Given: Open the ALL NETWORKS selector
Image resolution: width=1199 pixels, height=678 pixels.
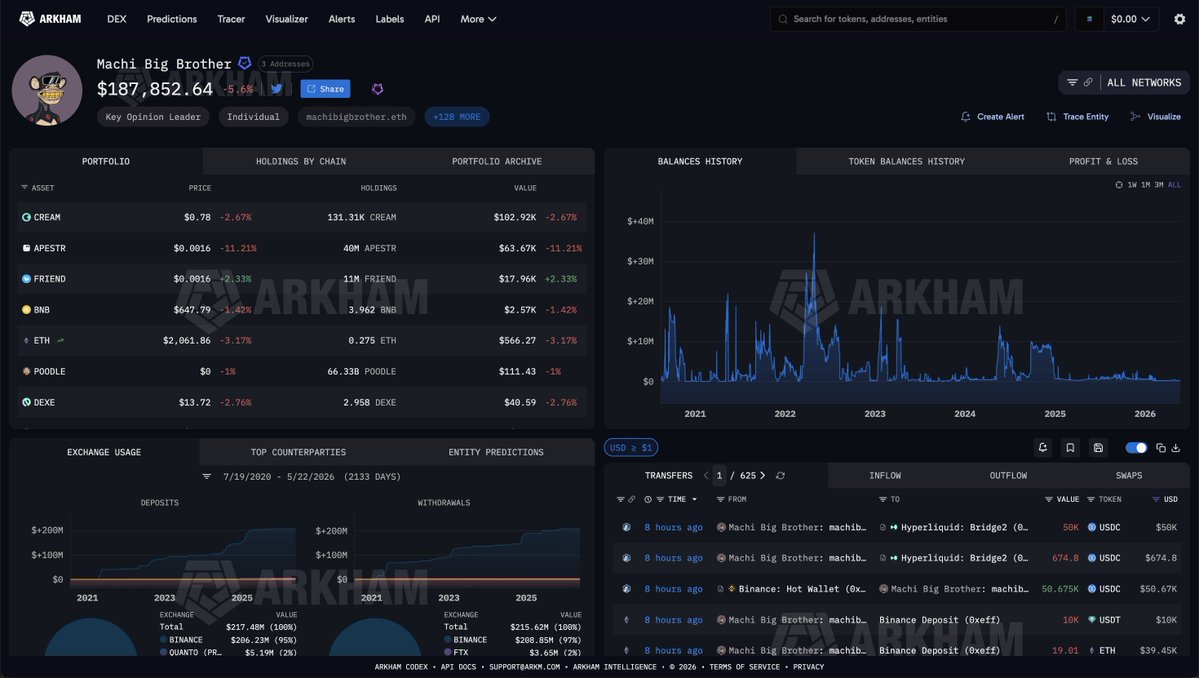Looking at the screenshot, I should tap(1144, 83).
